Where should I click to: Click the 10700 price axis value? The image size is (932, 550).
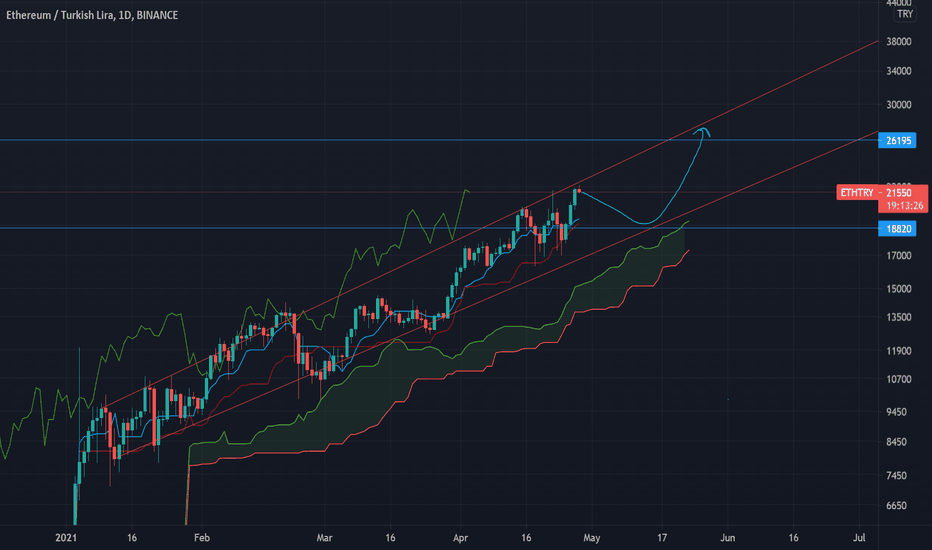[899, 379]
